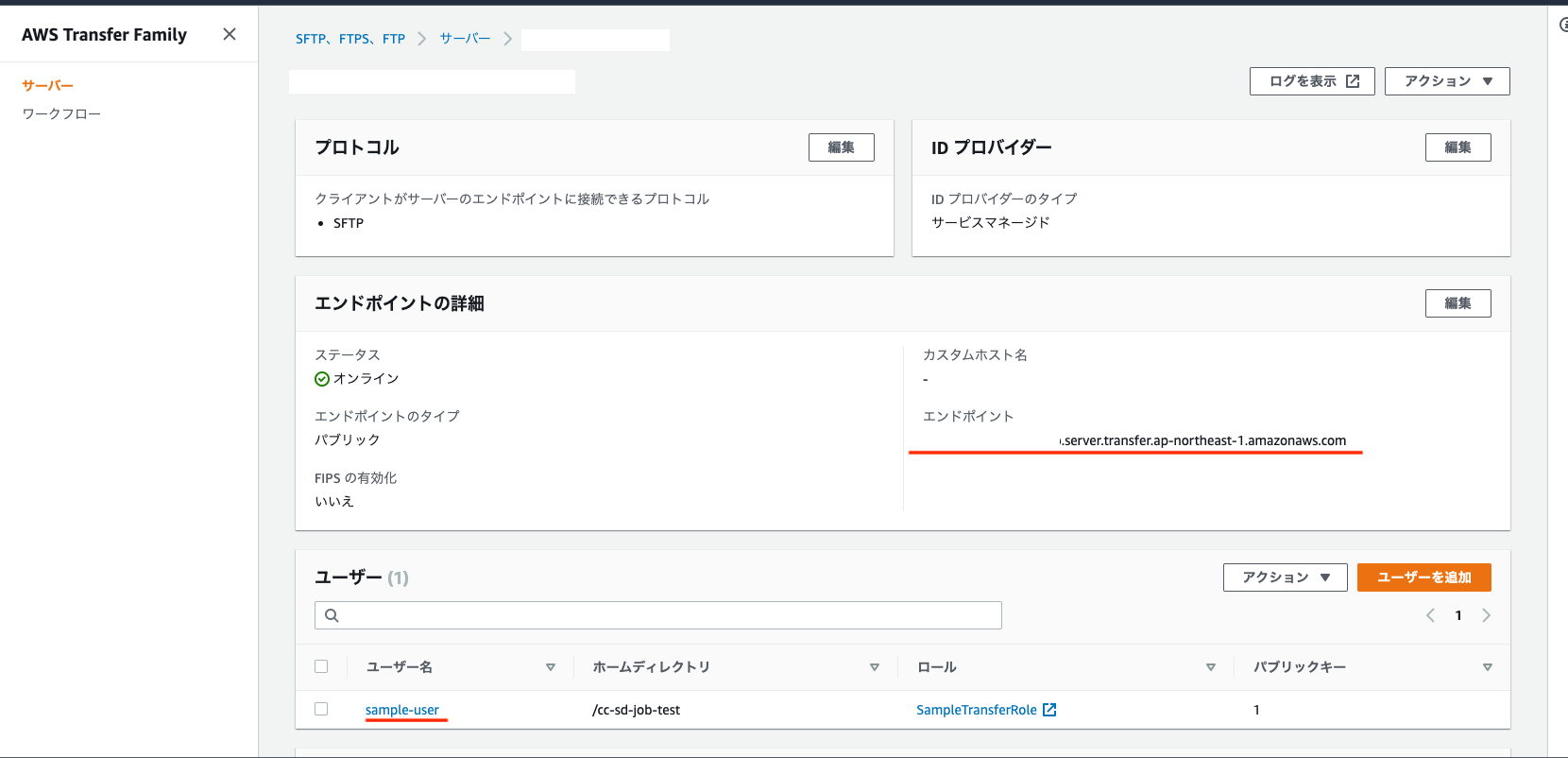Click the /cc-sd-job-test home directory cell

[x=637, y=710]
